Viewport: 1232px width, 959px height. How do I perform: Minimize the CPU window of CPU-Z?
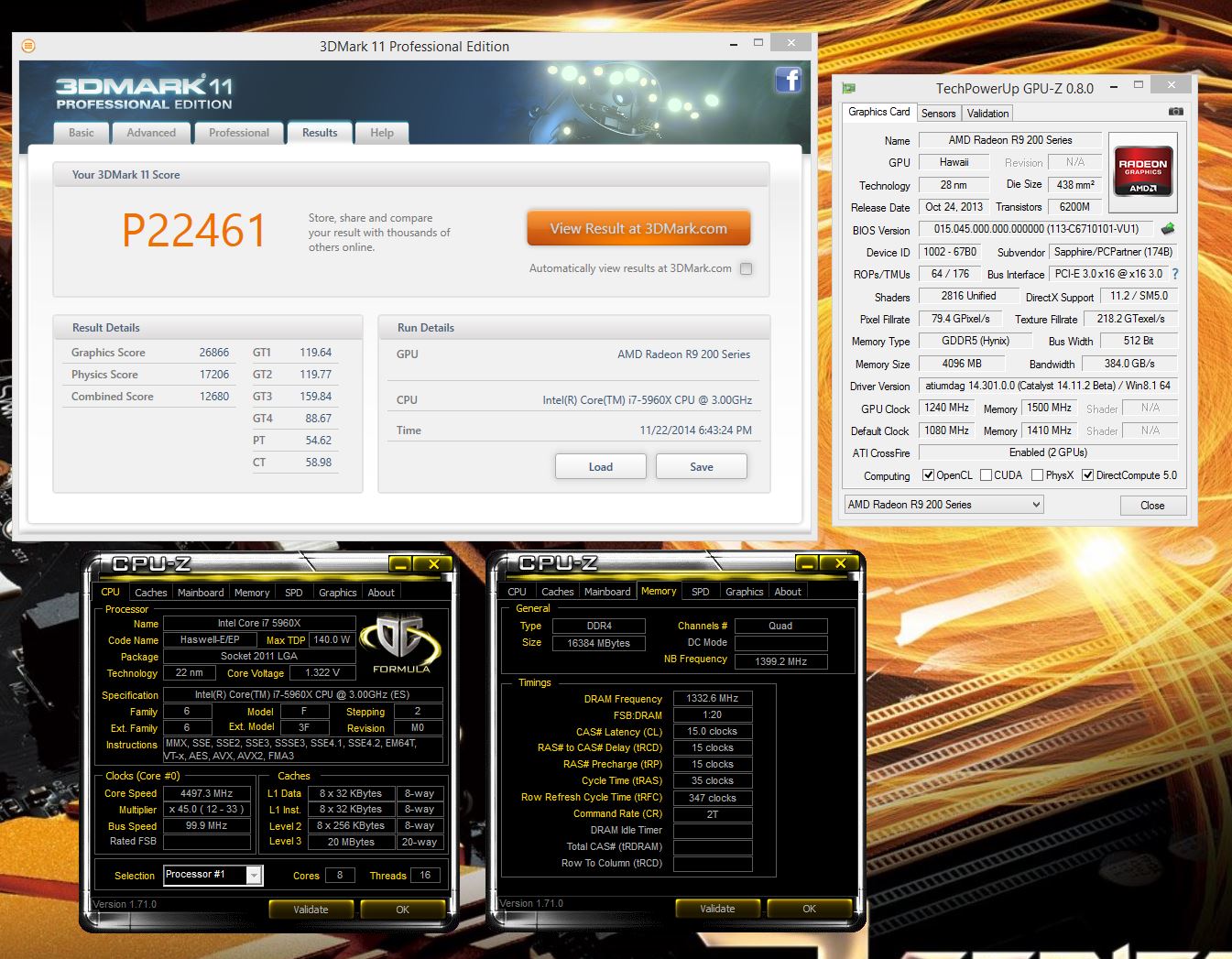400,563
